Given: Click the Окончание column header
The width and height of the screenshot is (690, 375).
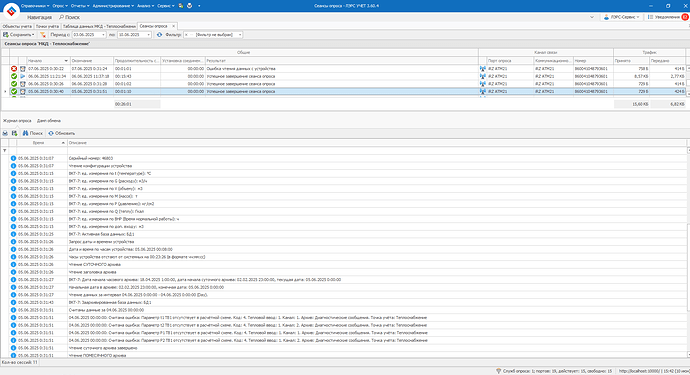Looking at the screenshot, I should 92,61.
